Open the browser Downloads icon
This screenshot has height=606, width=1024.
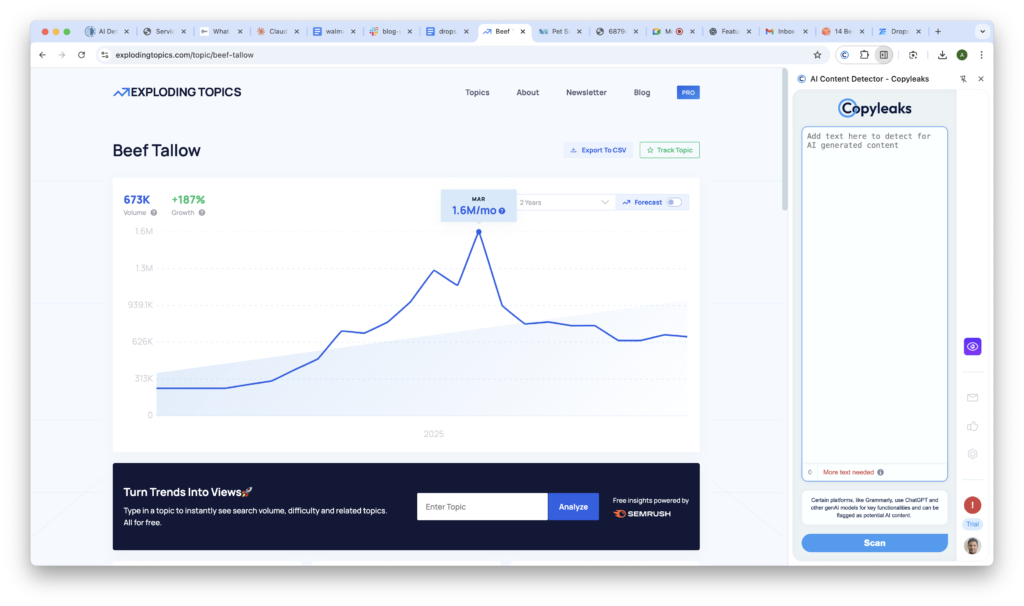[943, 55]
